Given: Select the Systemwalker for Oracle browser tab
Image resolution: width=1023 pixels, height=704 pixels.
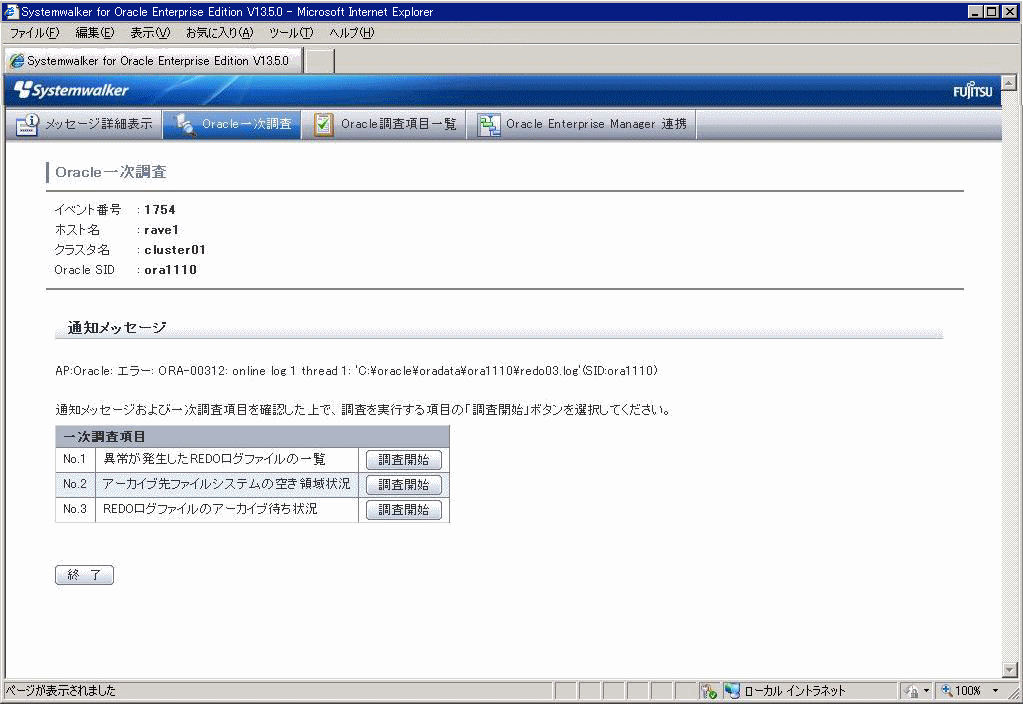Looking at the screenshot, I should pos(153,61).
